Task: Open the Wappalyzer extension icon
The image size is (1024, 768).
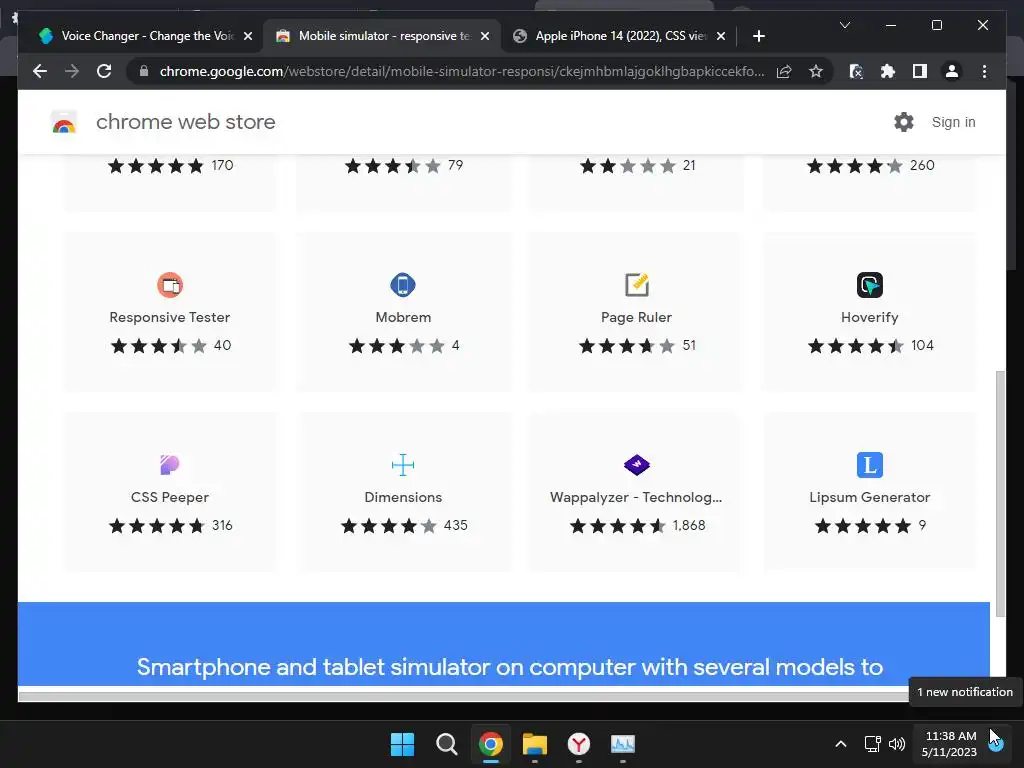Action: pyautogui.click(x=636, y=465)
